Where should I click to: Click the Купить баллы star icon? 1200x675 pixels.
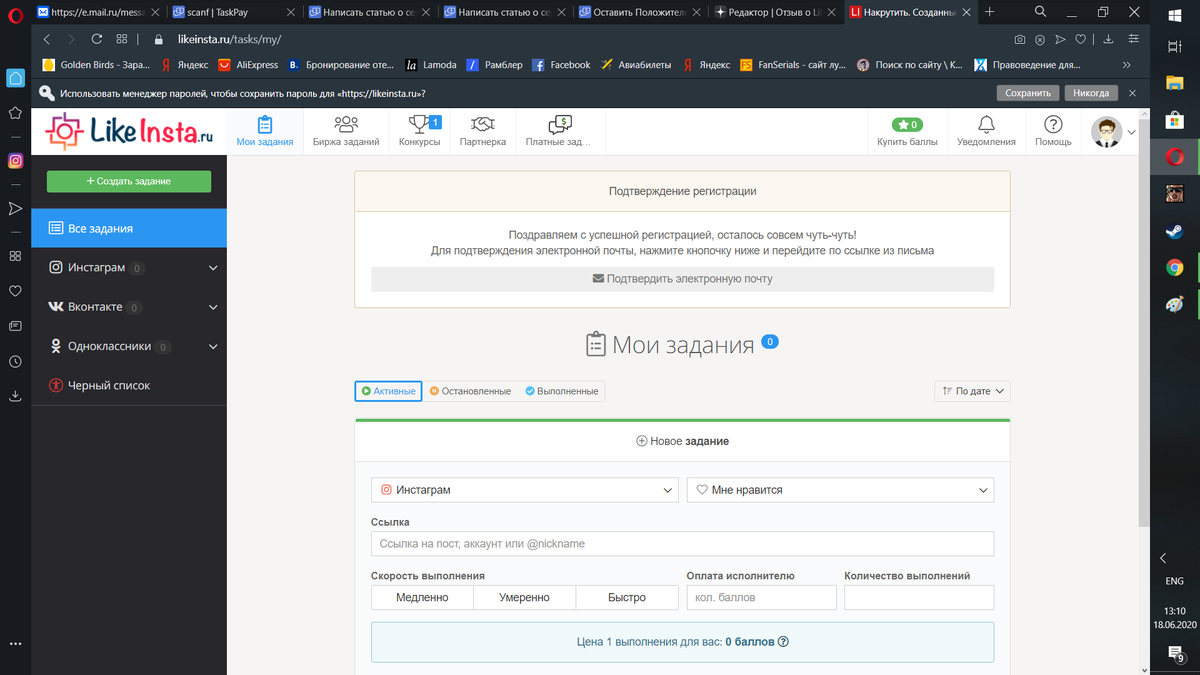point(906,125)
